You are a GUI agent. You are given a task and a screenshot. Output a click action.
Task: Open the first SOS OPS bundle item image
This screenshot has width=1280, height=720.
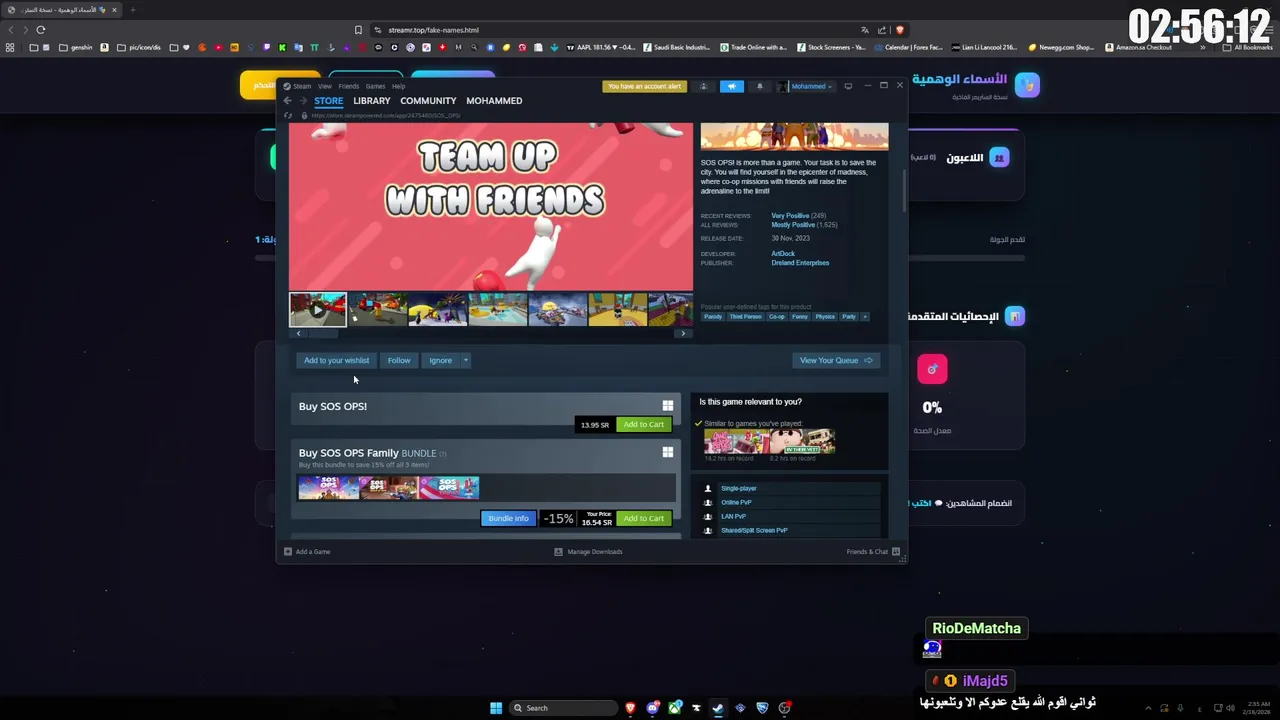tap(328, 488)
